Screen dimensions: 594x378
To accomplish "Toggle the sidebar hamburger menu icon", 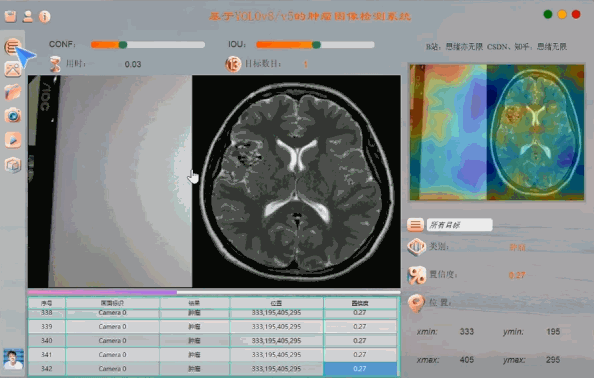I will click(13, 47).
